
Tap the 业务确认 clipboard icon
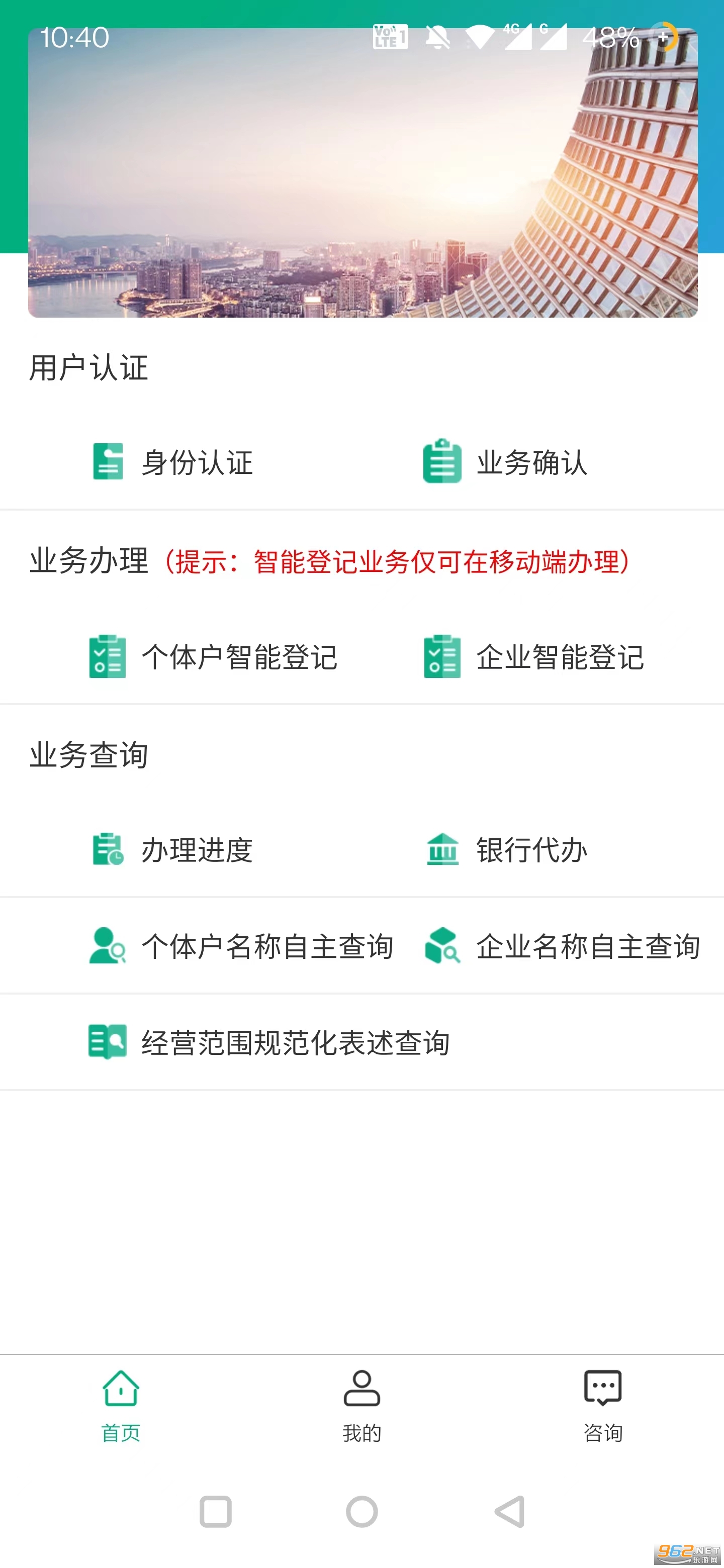pos(442,461)
